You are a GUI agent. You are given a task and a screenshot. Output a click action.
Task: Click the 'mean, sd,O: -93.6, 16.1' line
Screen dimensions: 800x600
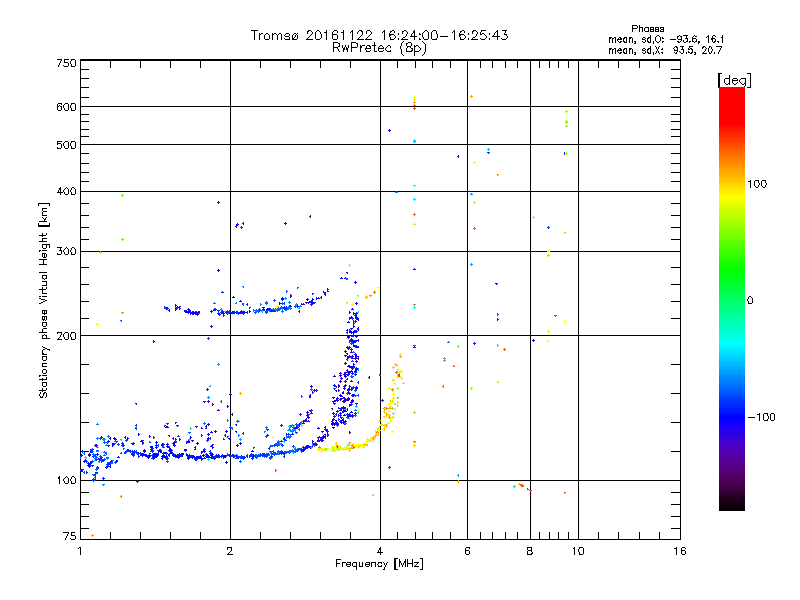(x=666, y=39)
